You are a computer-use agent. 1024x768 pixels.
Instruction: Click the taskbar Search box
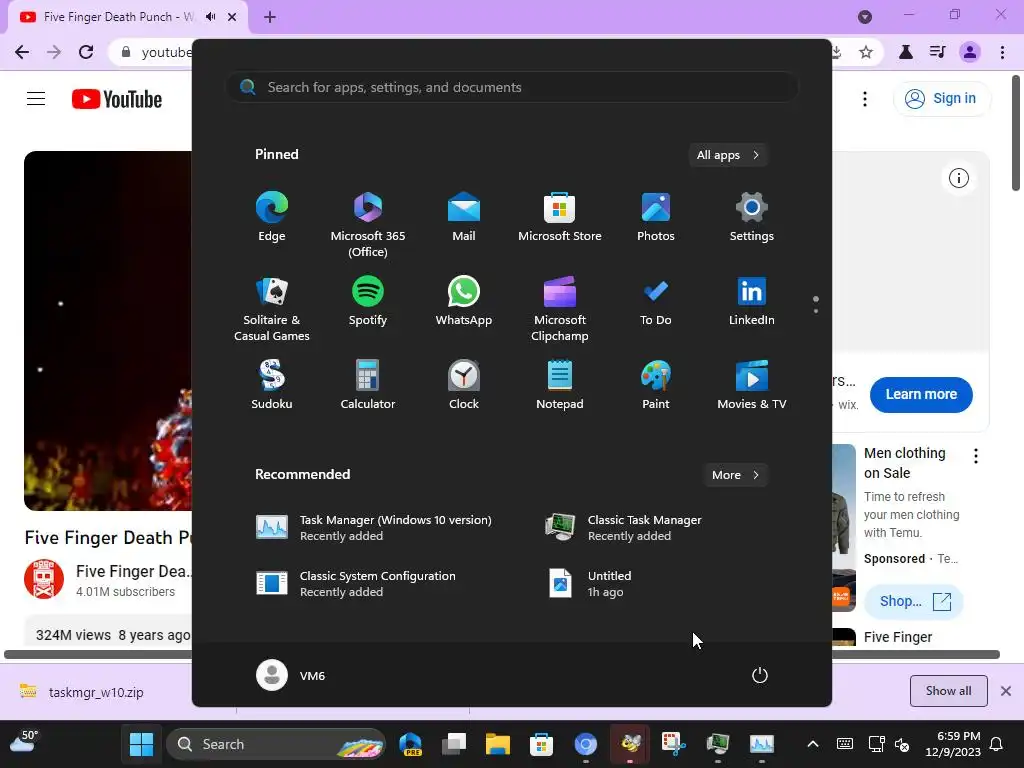(x=276, y=744)
